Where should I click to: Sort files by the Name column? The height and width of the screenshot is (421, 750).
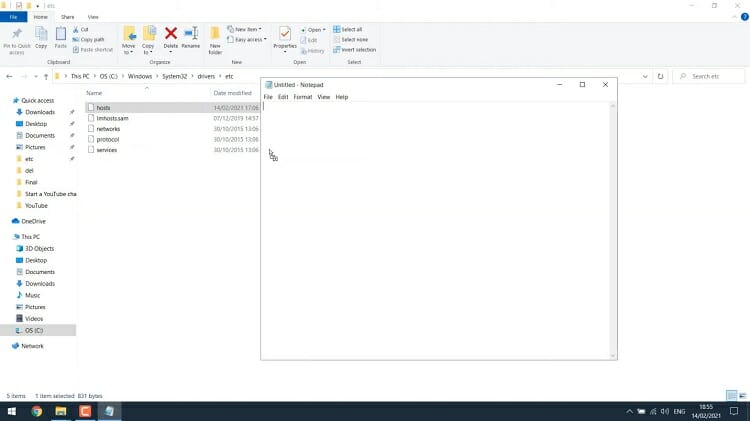click(x=94, y=93)
